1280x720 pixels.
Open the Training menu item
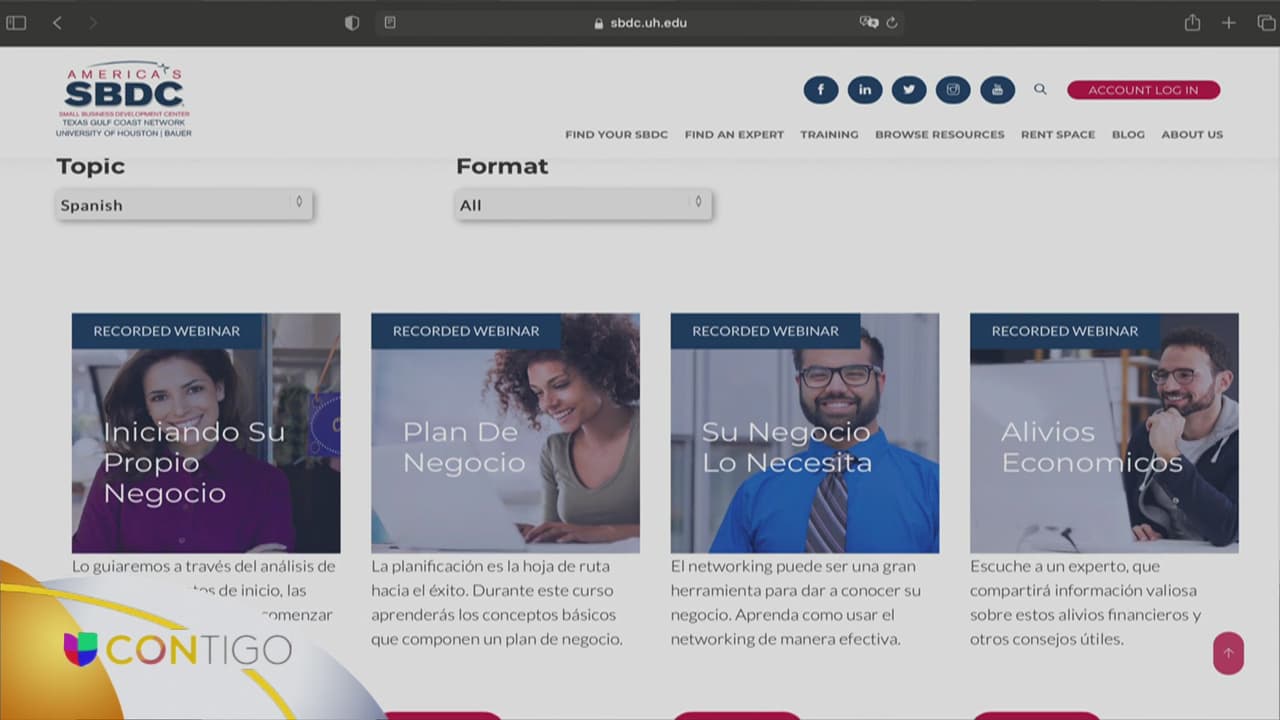[x=829, y=134]
